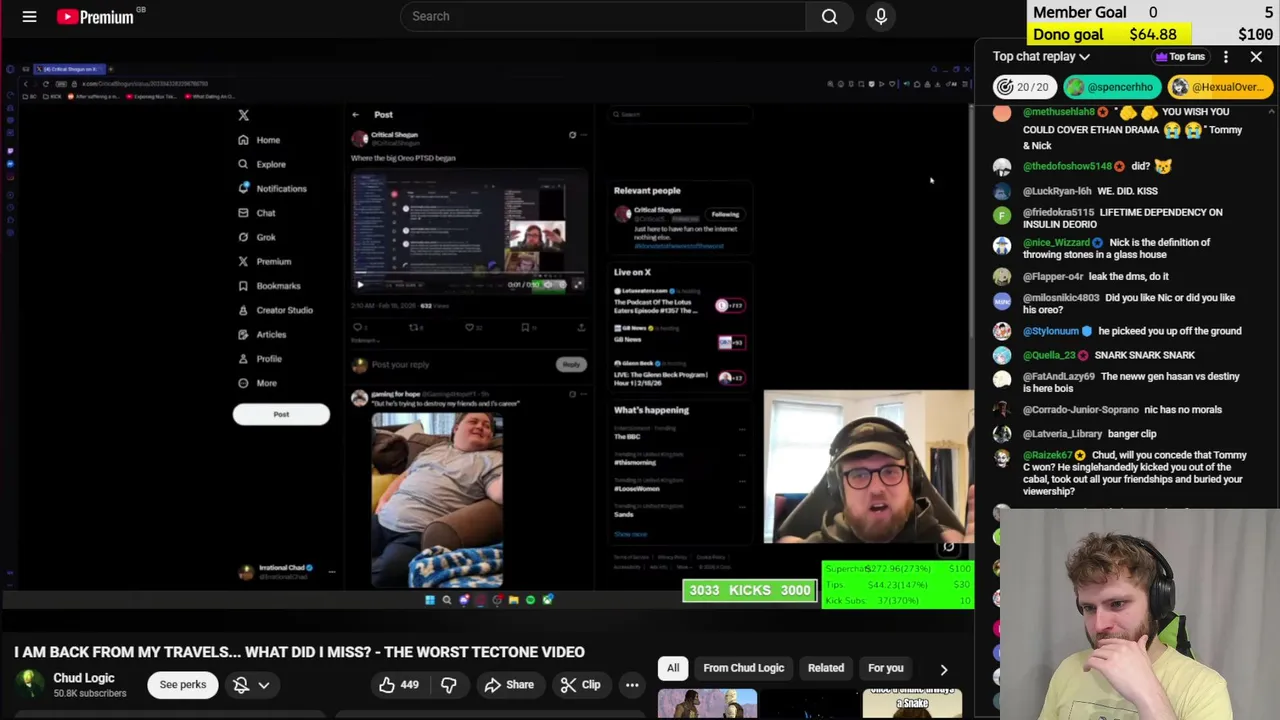Click the tweet video progress bar
This screenshot has height=720, width=1280.
468,272
